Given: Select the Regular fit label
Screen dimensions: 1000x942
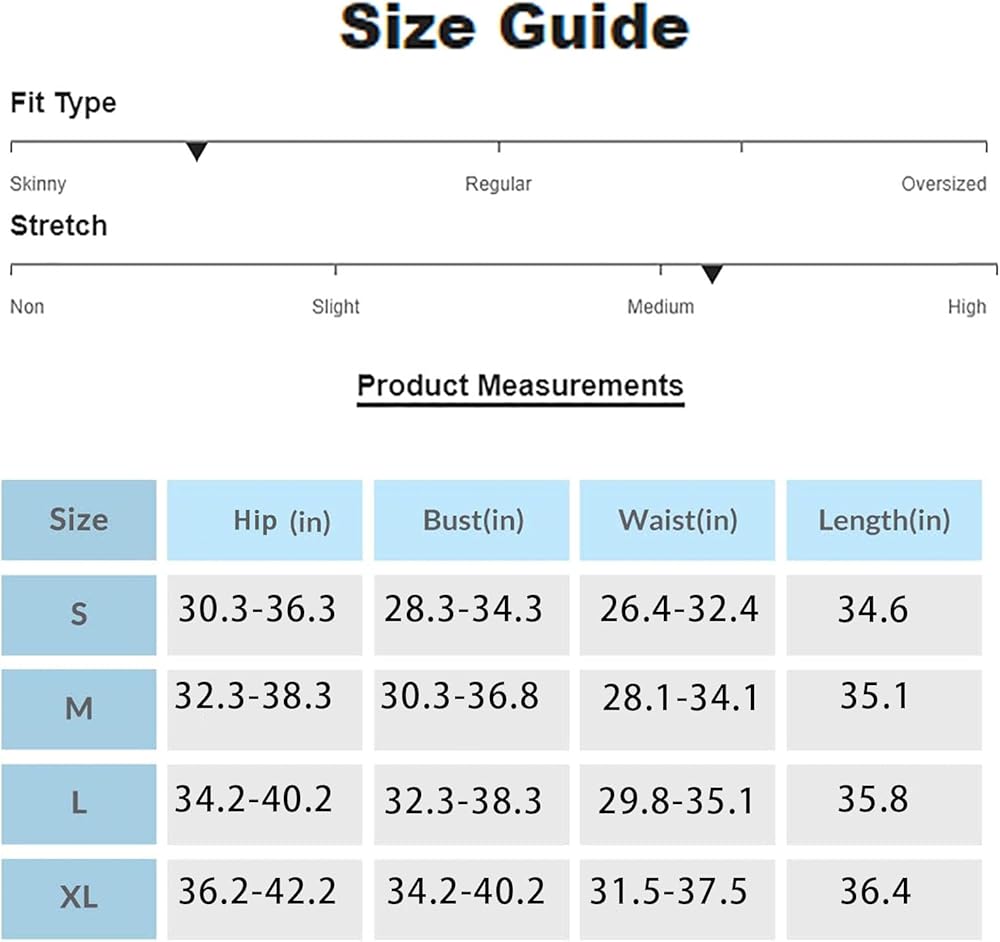Looking at the screenshot, I should (x=498, y=184).
